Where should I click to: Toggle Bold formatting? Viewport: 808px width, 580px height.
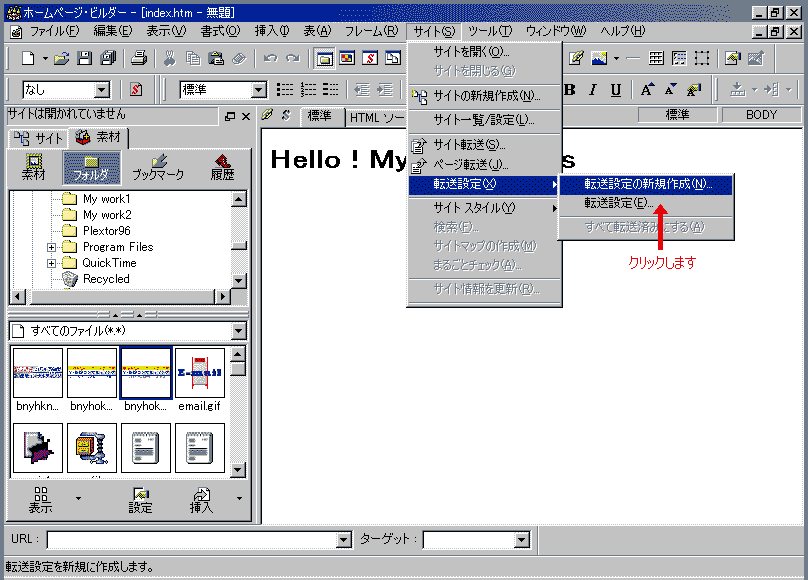[x=570, y=90]
